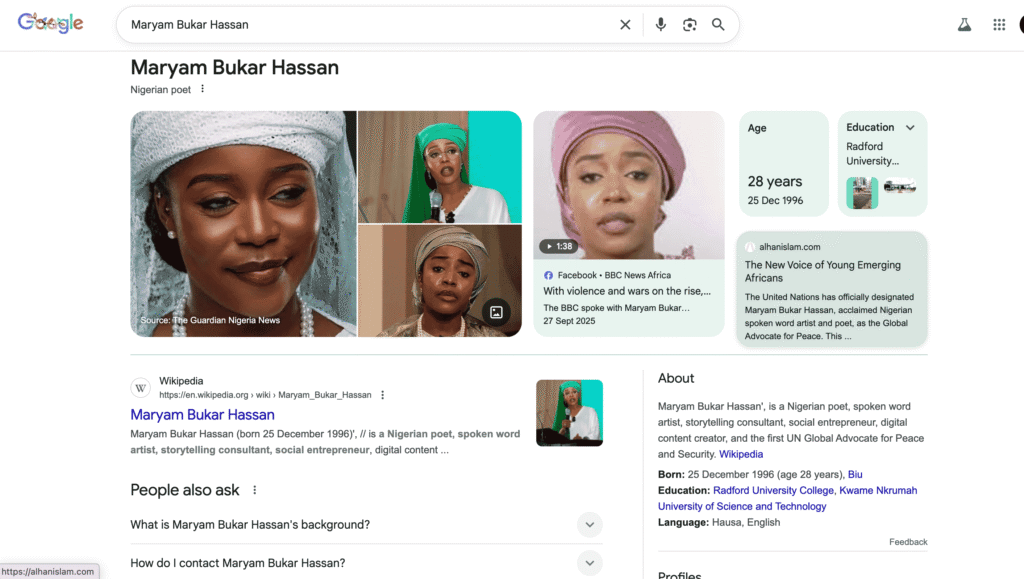The image size is (1024, 579).
Task: Open People also ask options menu
Action: [x=254, y=490]
